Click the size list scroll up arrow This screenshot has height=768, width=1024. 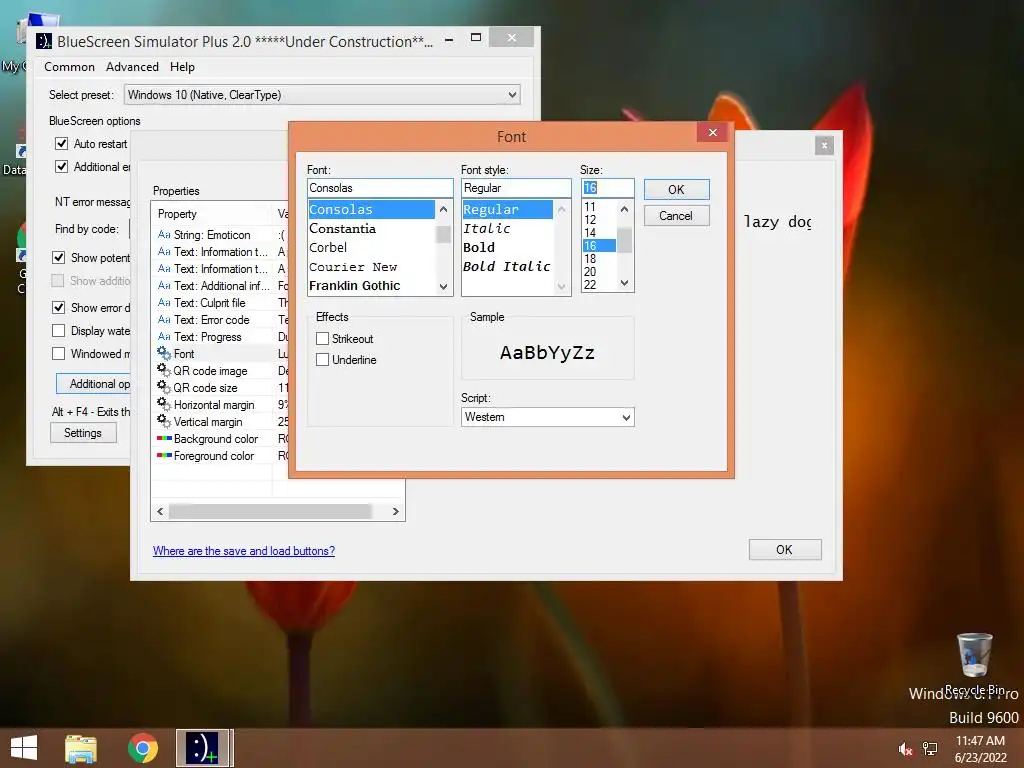624,209
